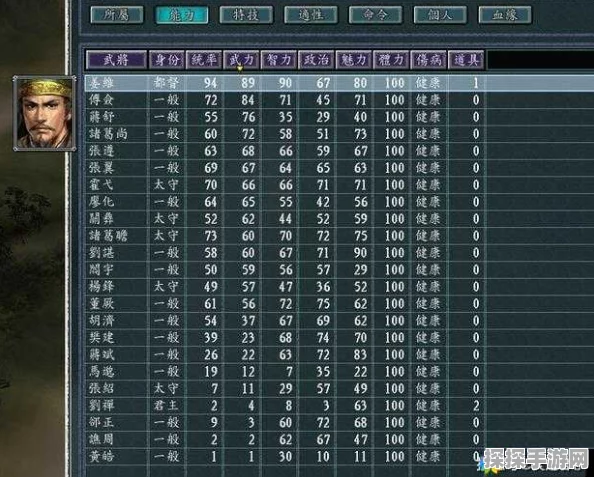Click 統率 value 94 in 姜維's row
This screenshot has height=477, width=594.
tap(211, 83)
